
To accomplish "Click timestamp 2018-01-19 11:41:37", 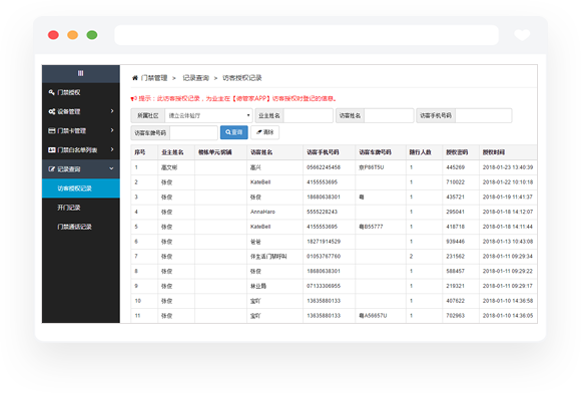I will (x=508, y=197).
